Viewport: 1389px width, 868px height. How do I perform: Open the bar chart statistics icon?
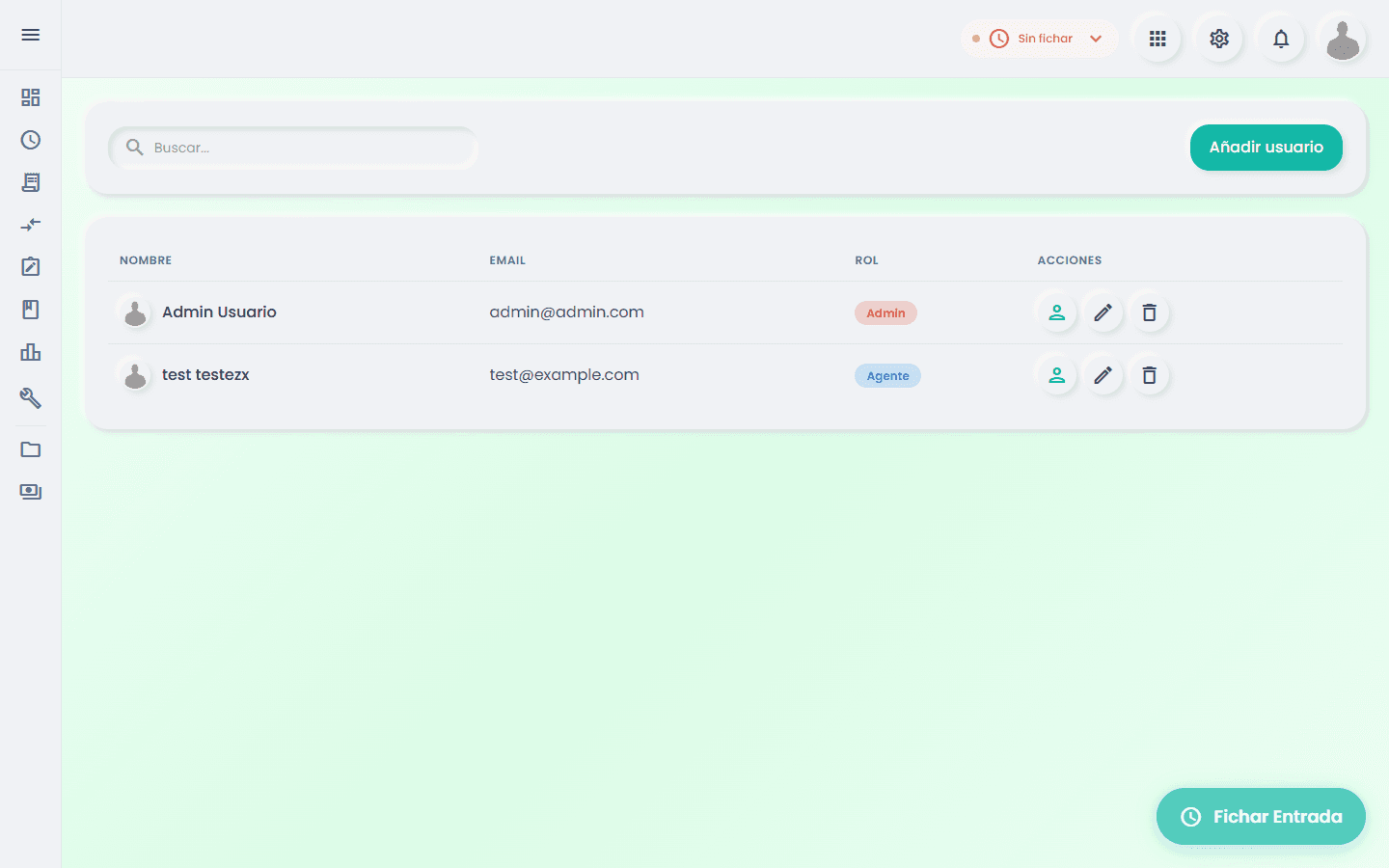click(31, 352)
